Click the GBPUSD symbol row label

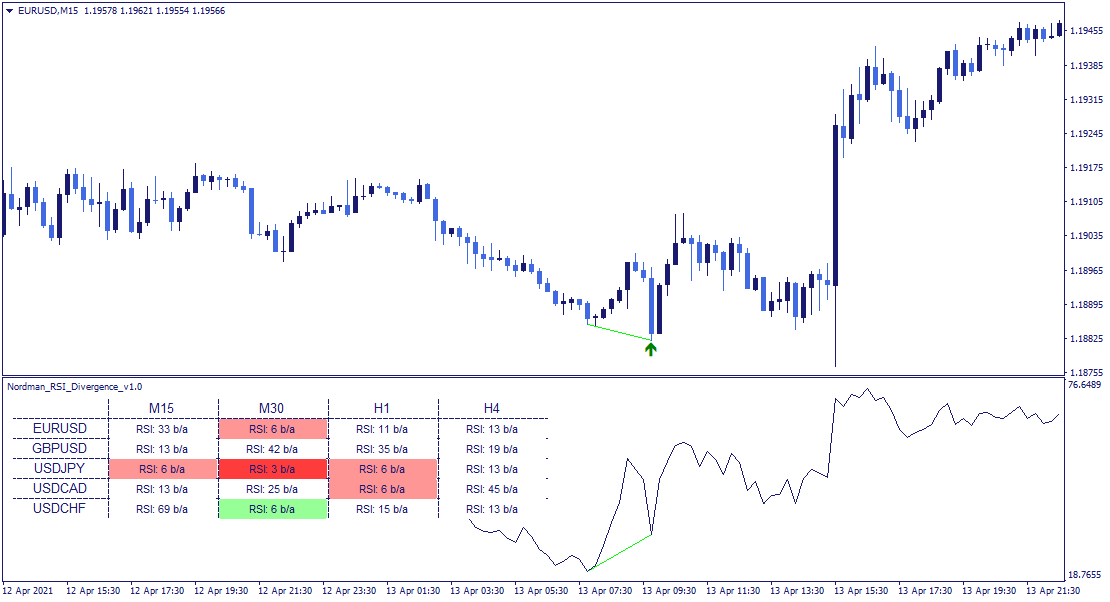[60, 448]
